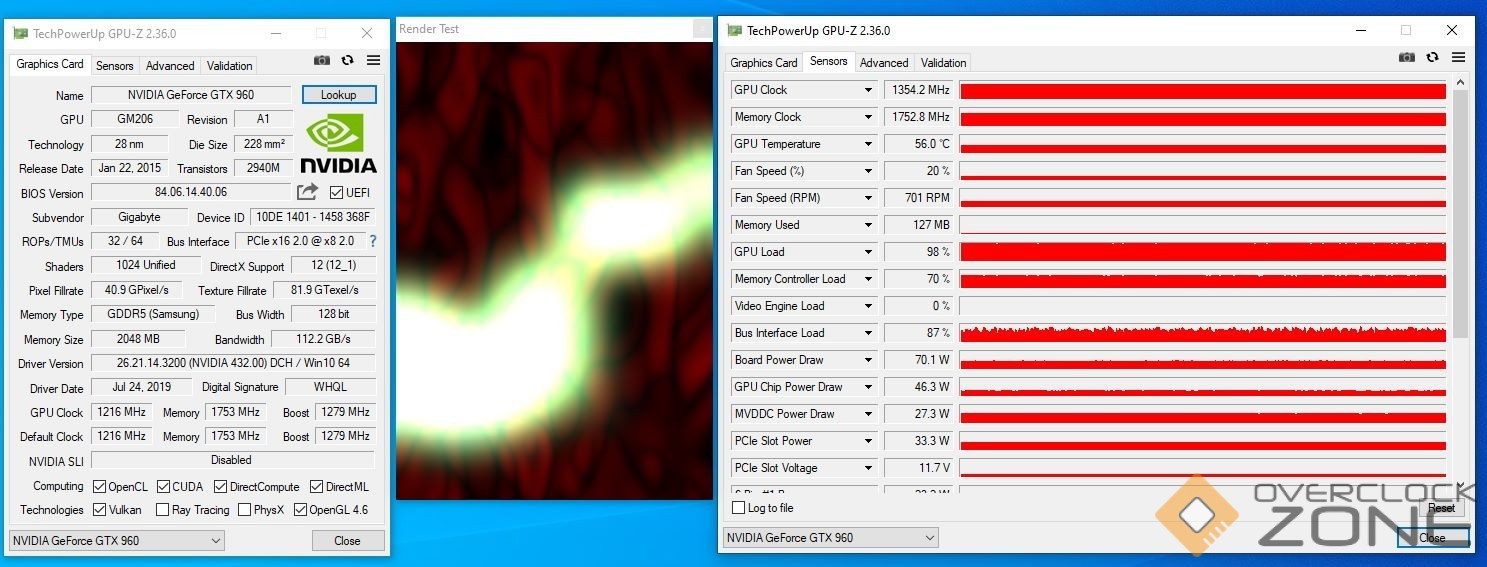This screenshot has width=1487, height=567.
Task: Open hamburger menu in Sensors GPU-Z window
Action: coord(1459,58)
